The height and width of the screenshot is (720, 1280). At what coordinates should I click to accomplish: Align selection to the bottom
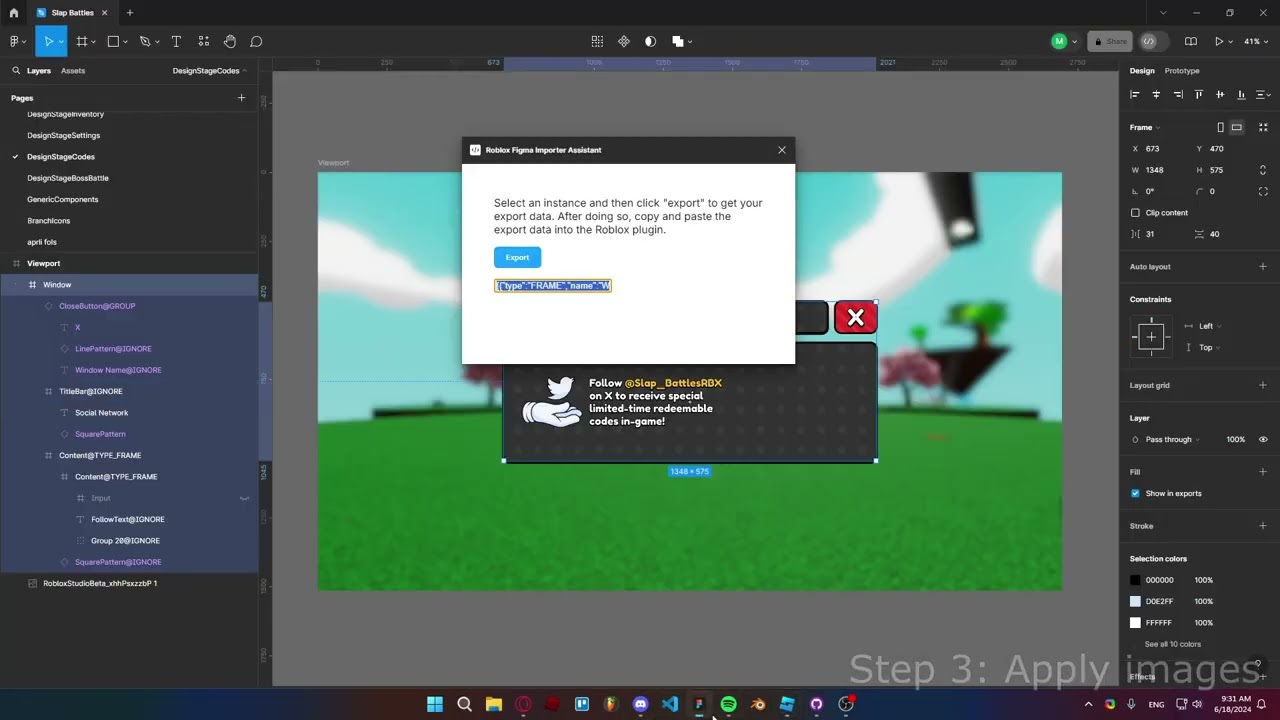click(x=1242, y=94)
